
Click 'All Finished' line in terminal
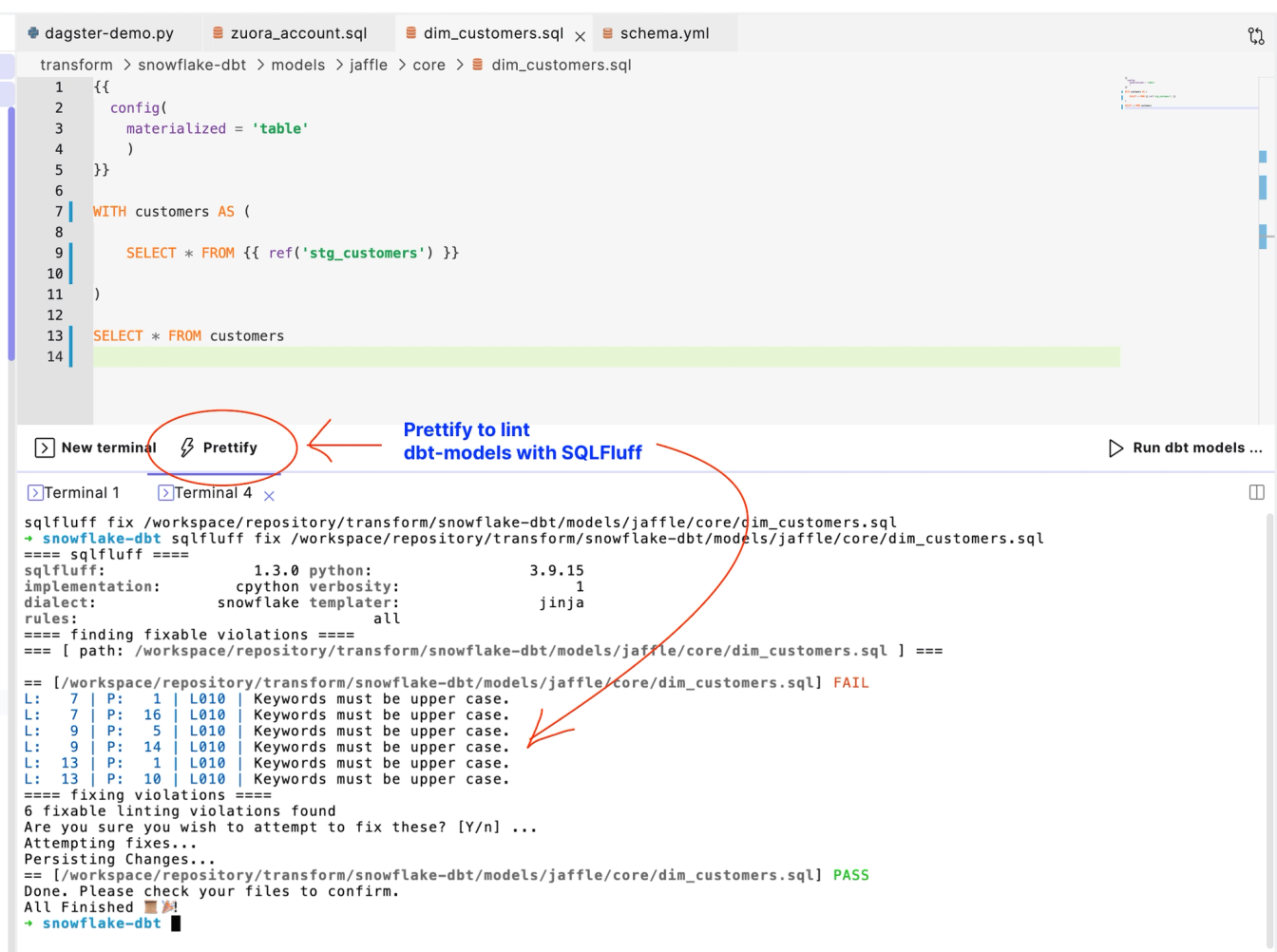tap(101, 907)
